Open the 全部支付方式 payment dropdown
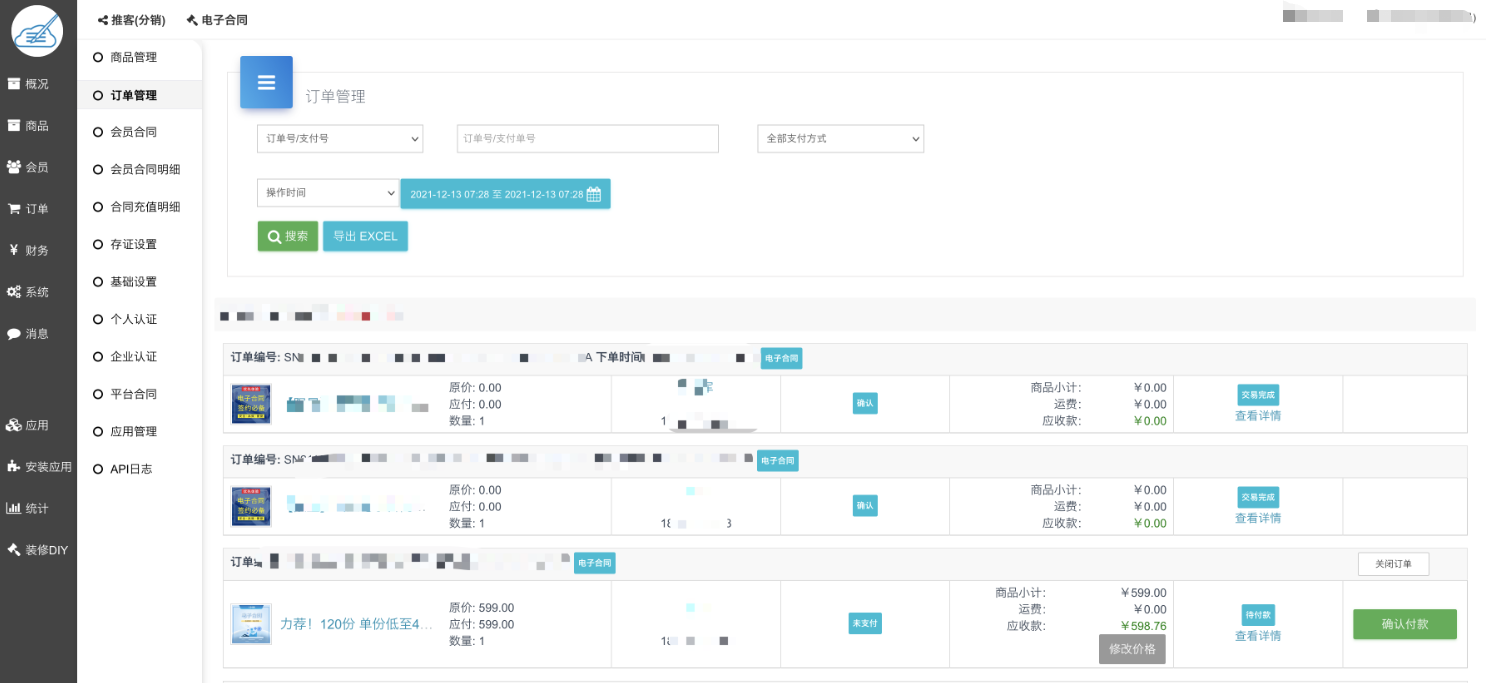The image size is (1486, 683). 840,139
